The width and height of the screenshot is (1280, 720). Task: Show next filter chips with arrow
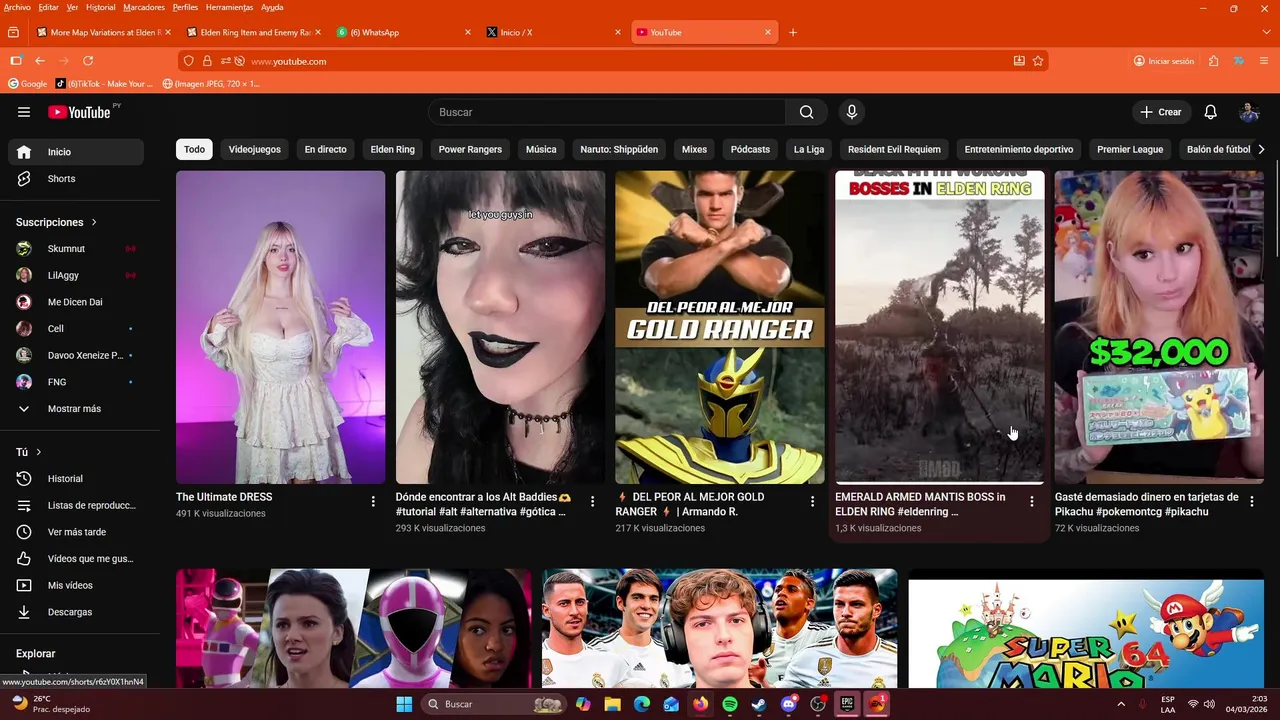(x=1261, y=149)
